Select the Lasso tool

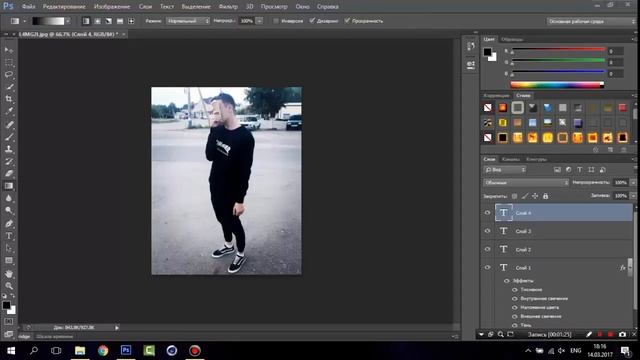9,75
